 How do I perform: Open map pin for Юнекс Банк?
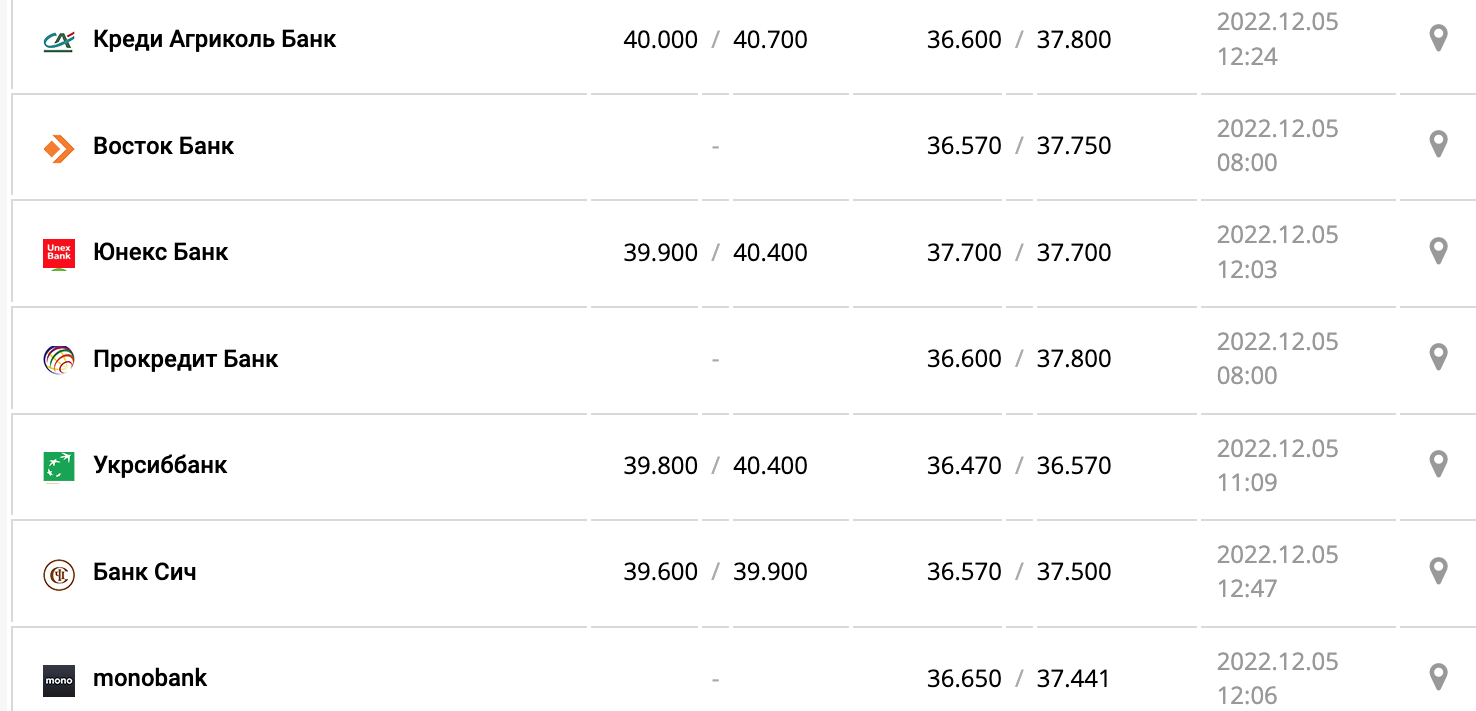[1438, 251]
